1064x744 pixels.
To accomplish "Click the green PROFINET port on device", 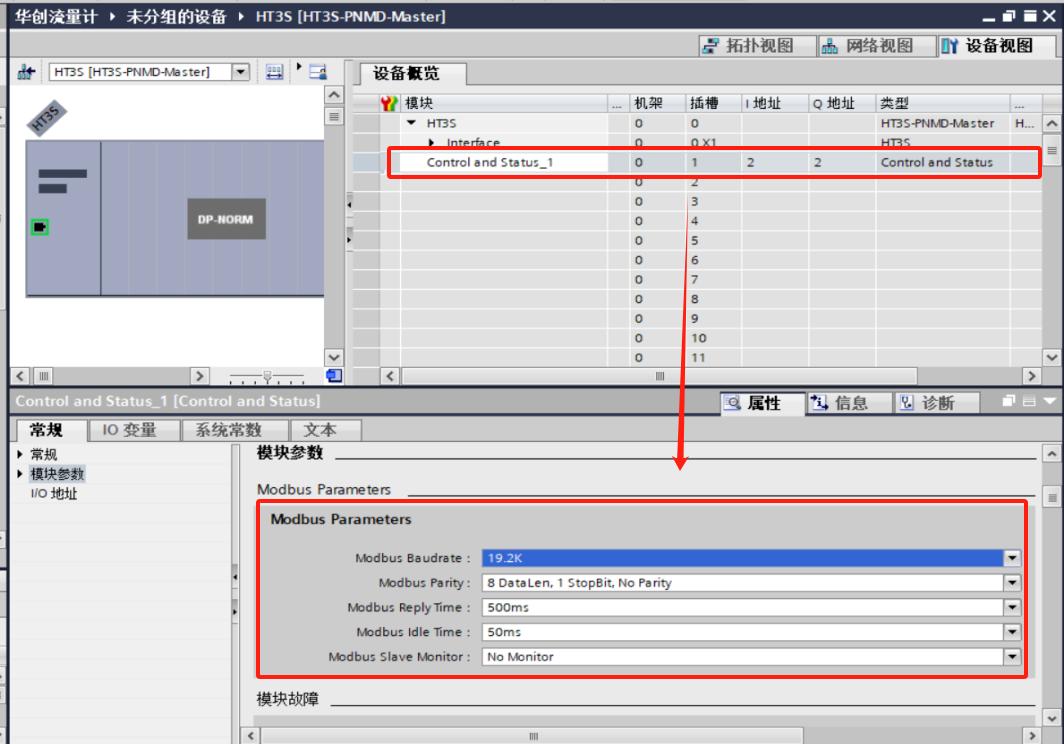I will pyautogui.click(x=40, y=227).
